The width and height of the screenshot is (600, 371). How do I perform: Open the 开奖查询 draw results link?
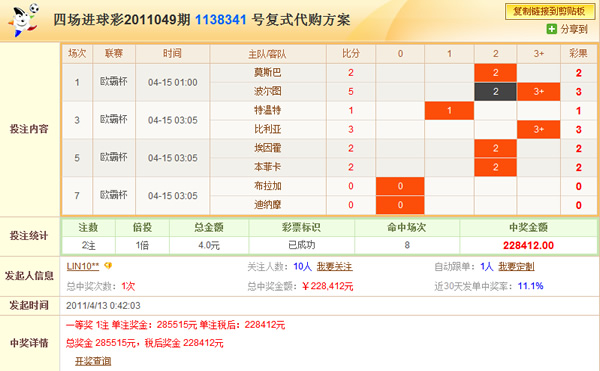[x=93, y=361]
